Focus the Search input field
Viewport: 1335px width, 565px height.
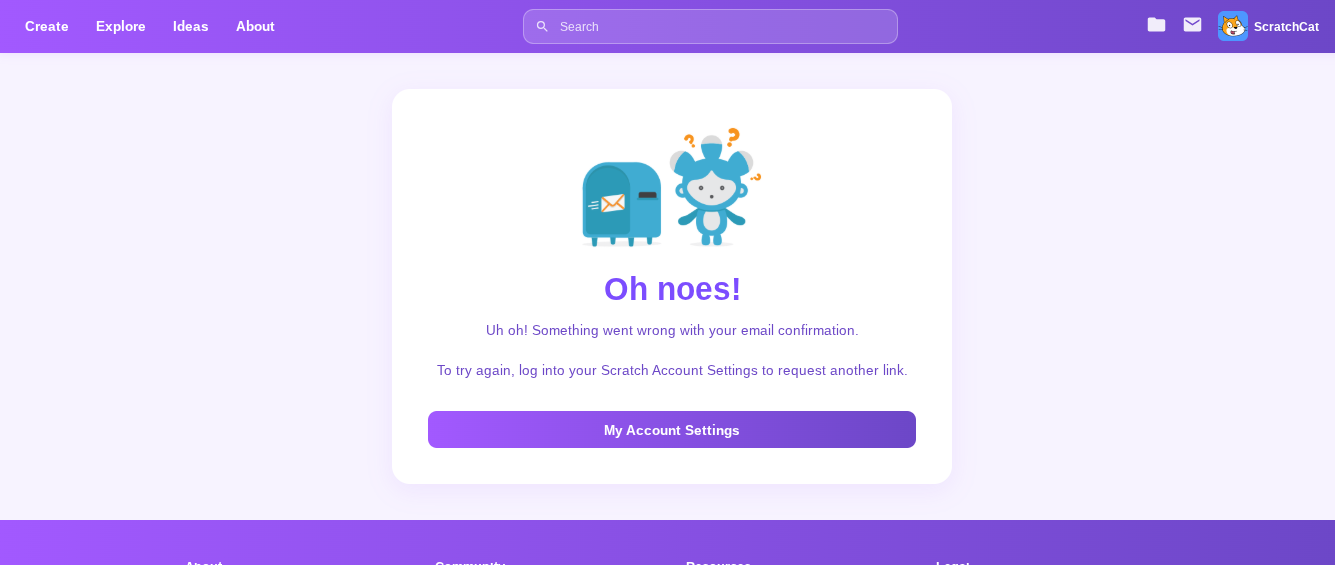pos(720,27)
